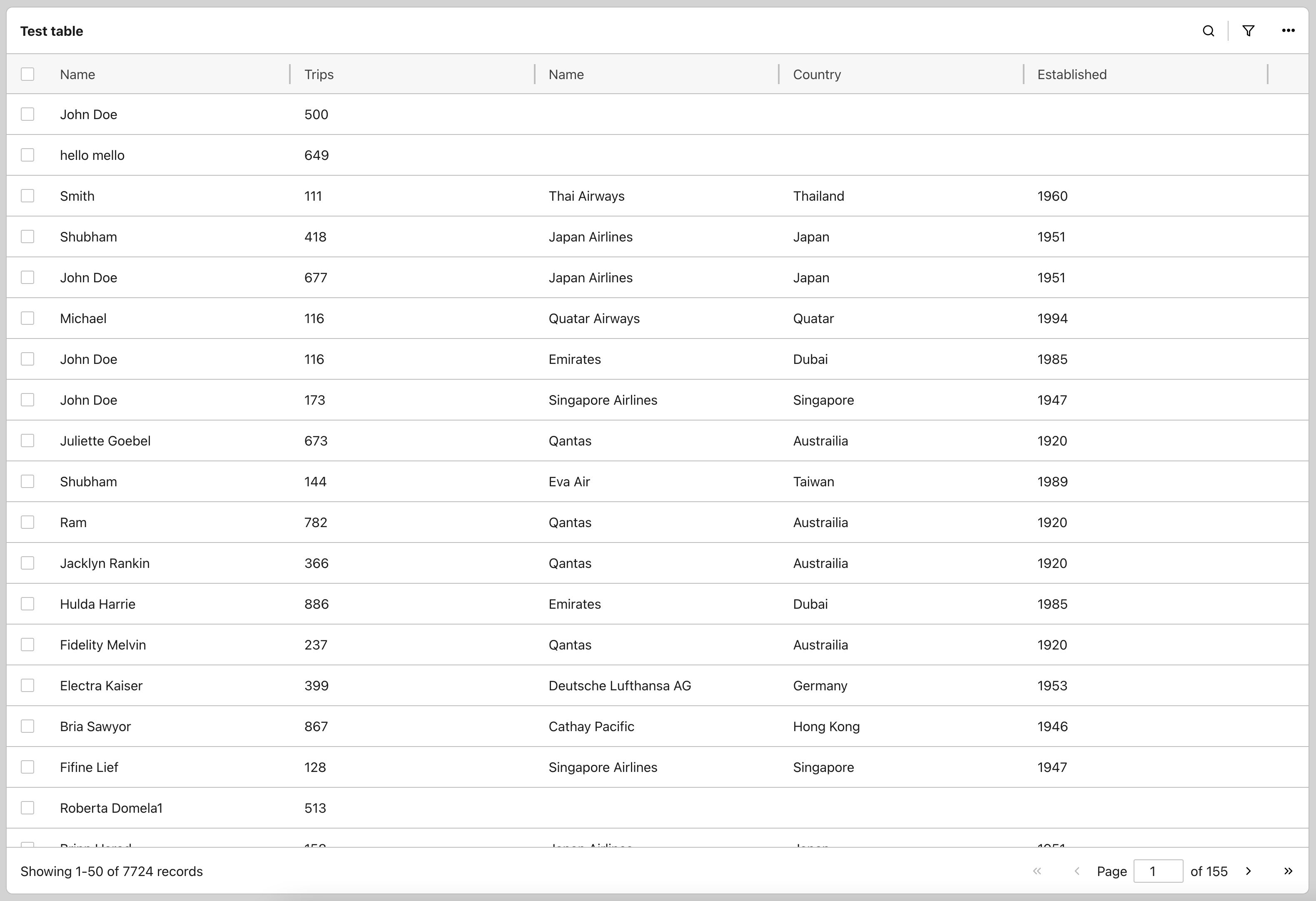Click the Name column header to sort

coord(78,75)
